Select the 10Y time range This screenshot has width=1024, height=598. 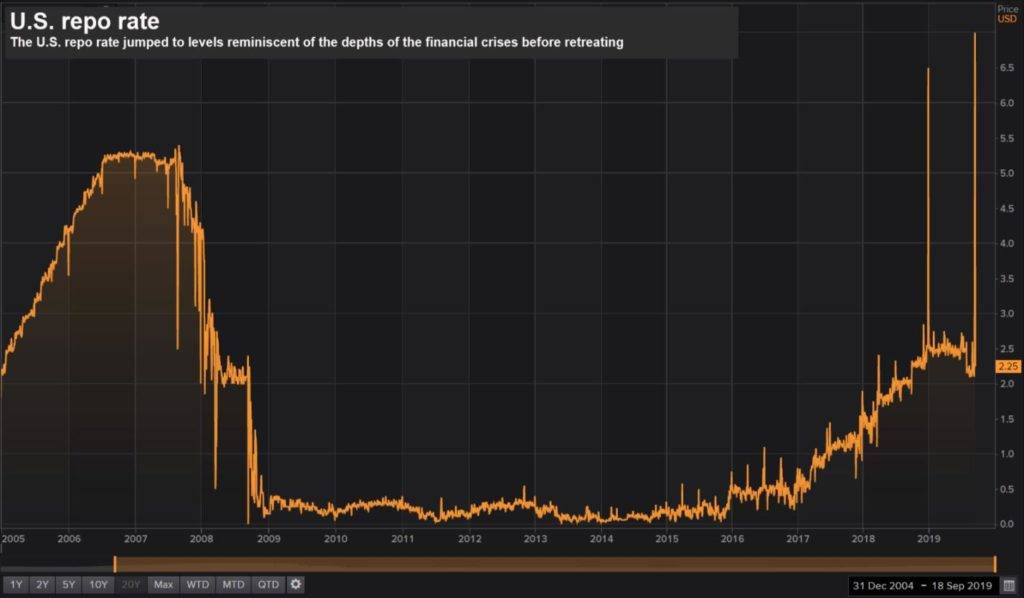click(98, 584)
